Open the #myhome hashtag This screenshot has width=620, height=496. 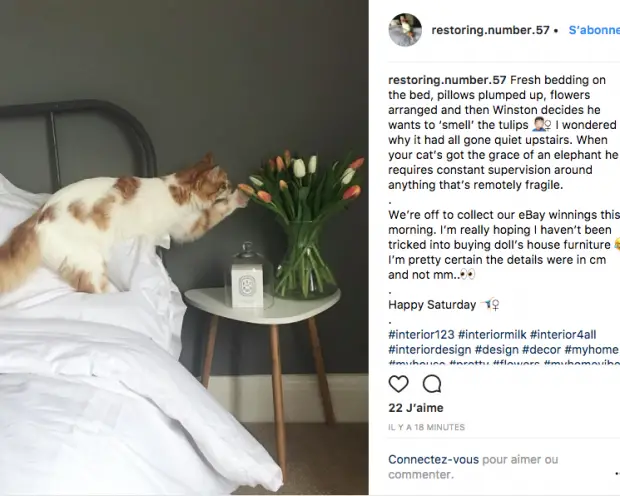click(x=591, y=350)
